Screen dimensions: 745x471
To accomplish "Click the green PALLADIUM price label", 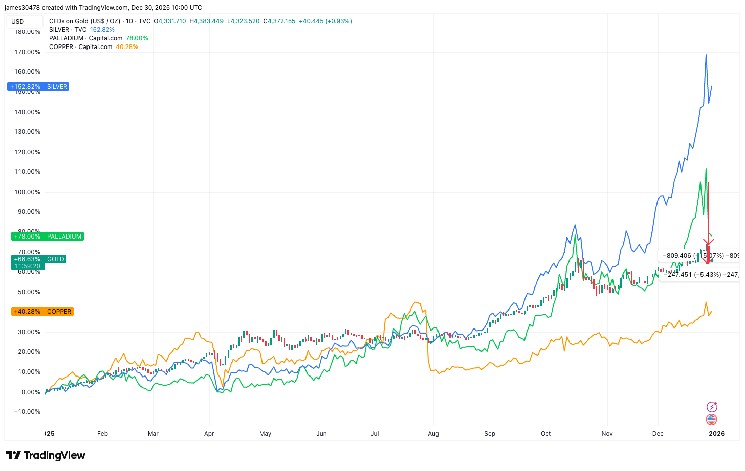I will [47, 236].
